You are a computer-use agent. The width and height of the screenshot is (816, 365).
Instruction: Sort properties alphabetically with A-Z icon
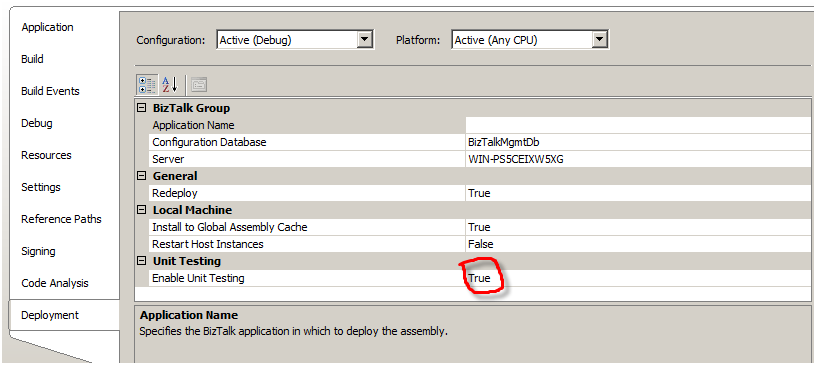(x=170, y=85)
